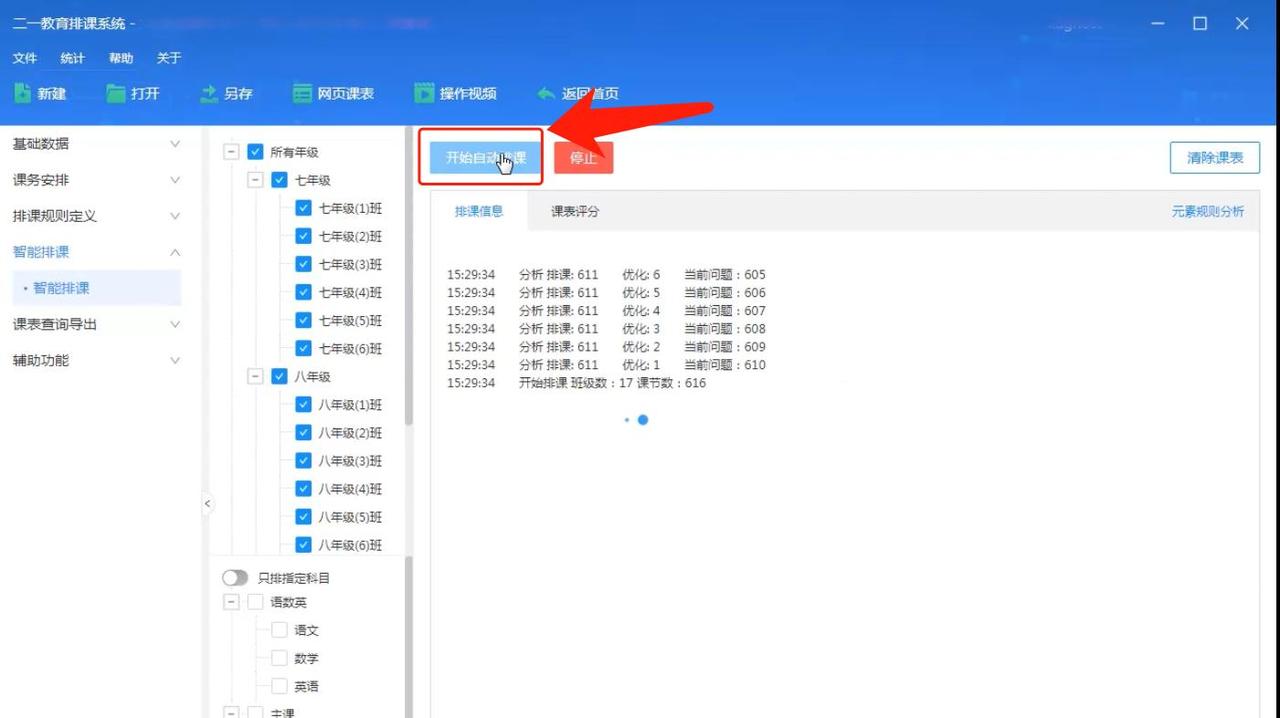Uncheck the 八年级(5)班 checkbox
This screenshot has width=1280, height=718.
pyautogui.click(x=303, y=517)
